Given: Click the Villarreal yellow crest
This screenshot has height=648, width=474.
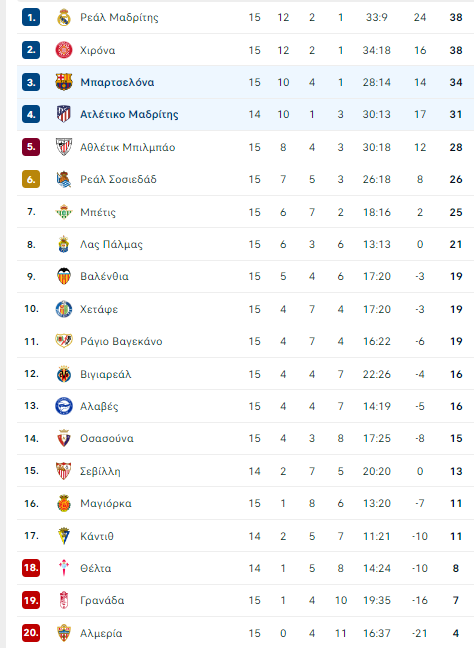Looking at the screenshot, I should [64, 374].
